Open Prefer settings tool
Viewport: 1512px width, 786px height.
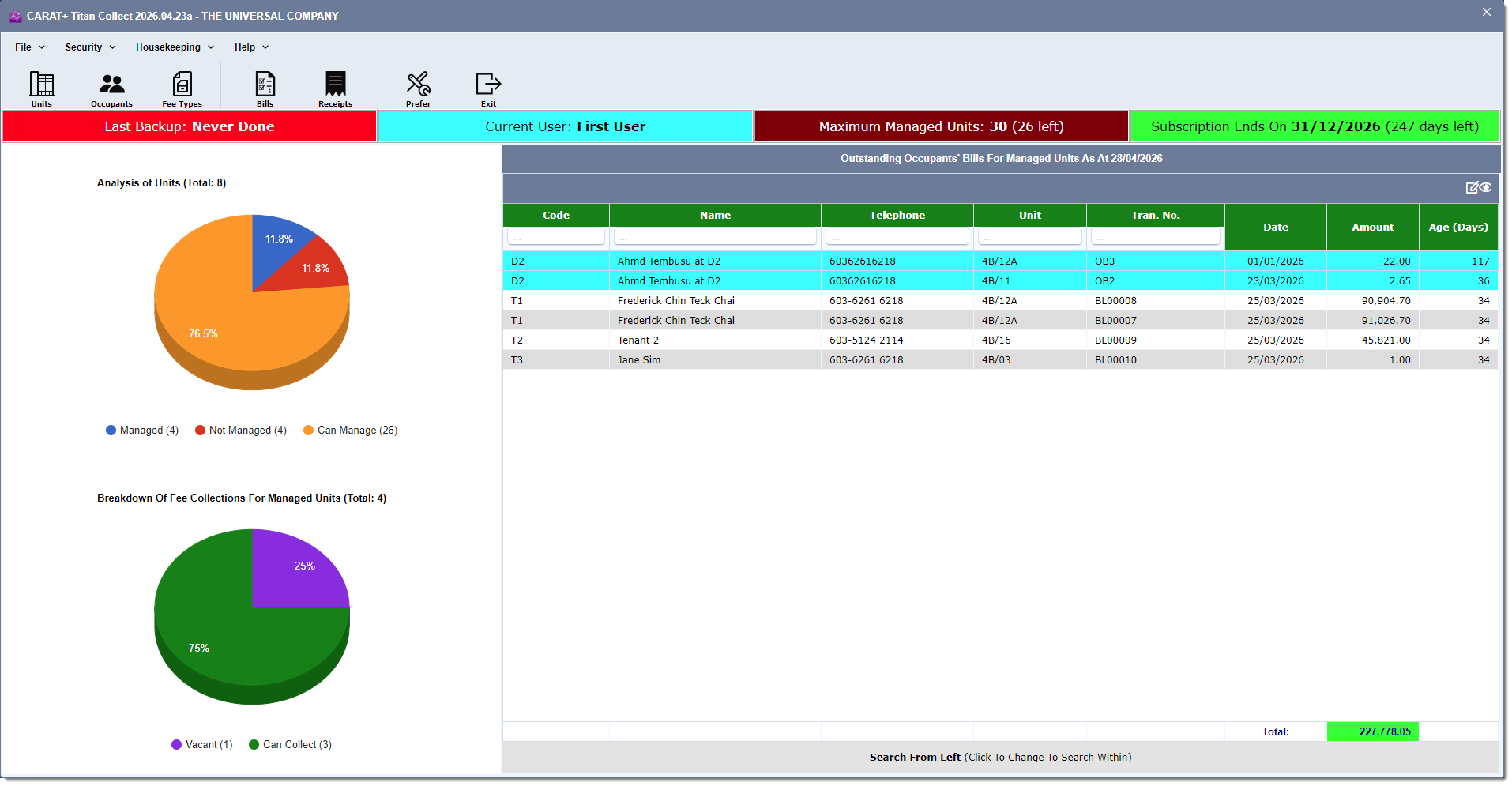(418, 88)
